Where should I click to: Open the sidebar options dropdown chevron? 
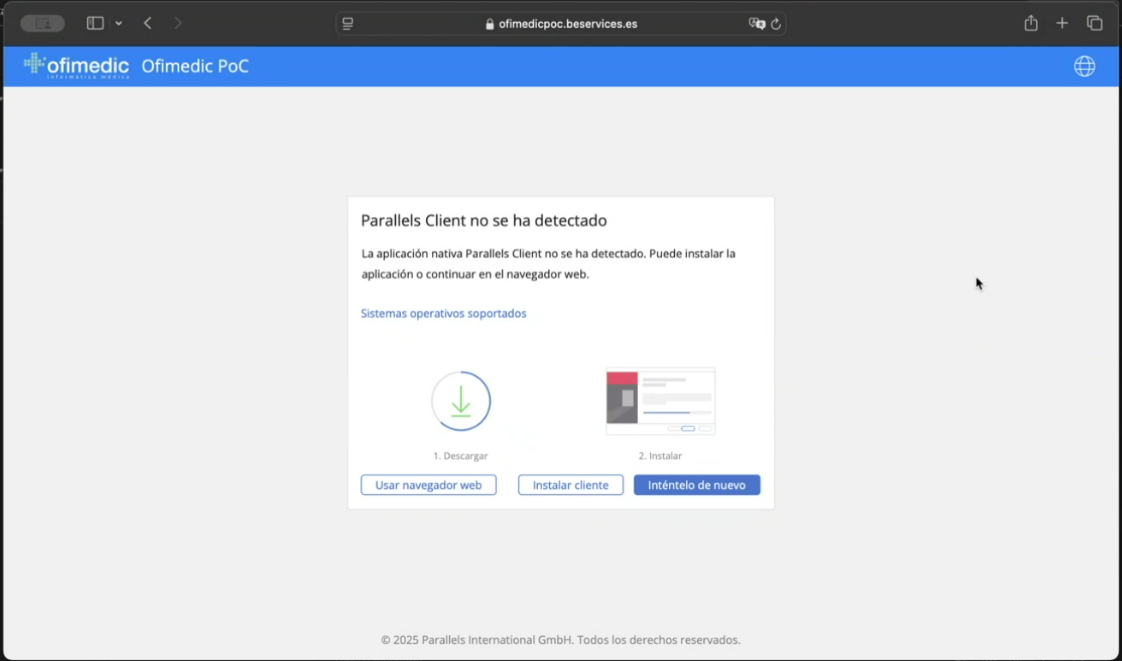pyautogui.click(x=119, y=23)
